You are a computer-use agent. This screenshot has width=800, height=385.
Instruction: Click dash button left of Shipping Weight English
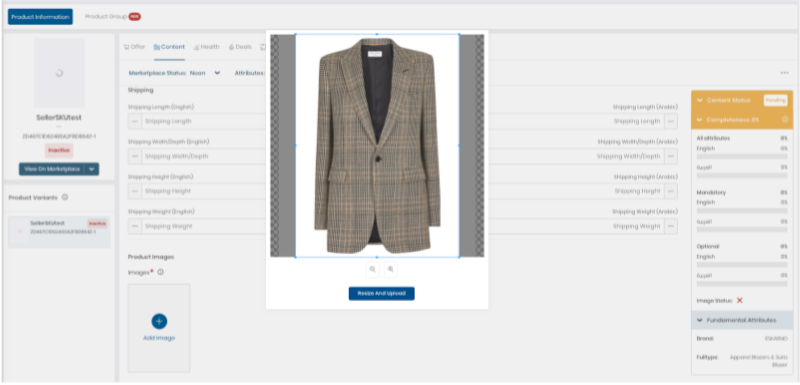click(135, 226)
